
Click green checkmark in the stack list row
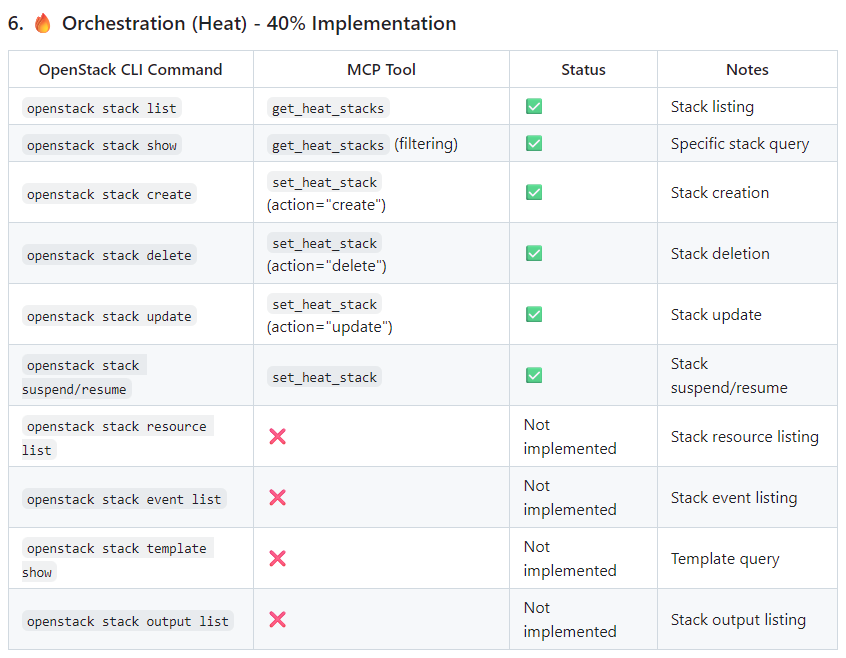(534, 106)
